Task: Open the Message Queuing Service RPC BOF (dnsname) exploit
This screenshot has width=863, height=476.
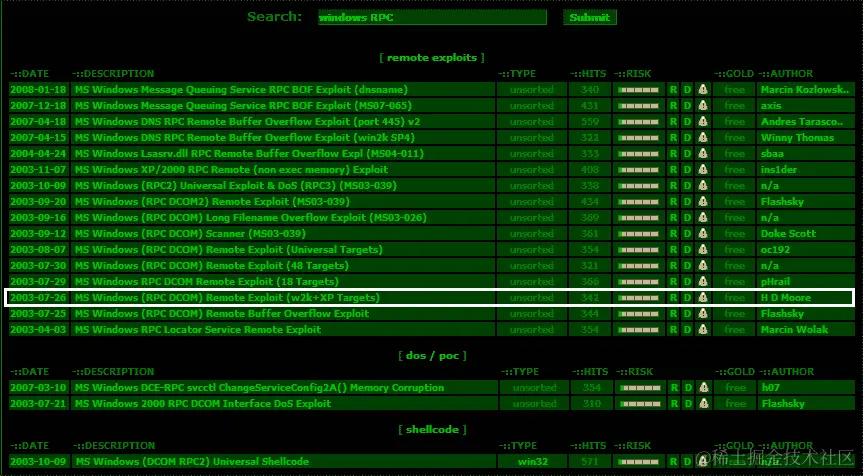Action: [x=241, y=90]
